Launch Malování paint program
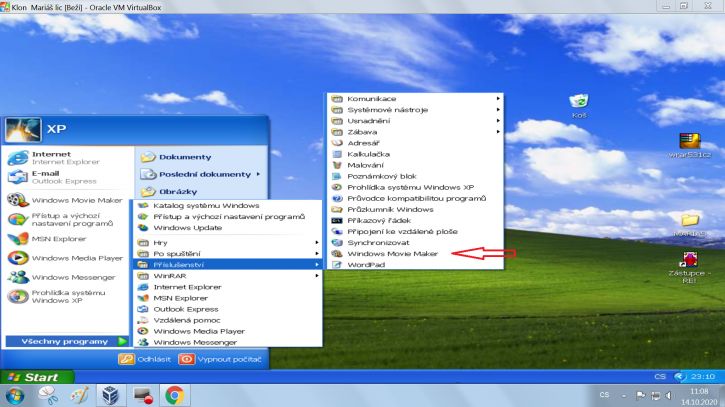The width and height of the screenshot is (725, 407). pos(415,165)
